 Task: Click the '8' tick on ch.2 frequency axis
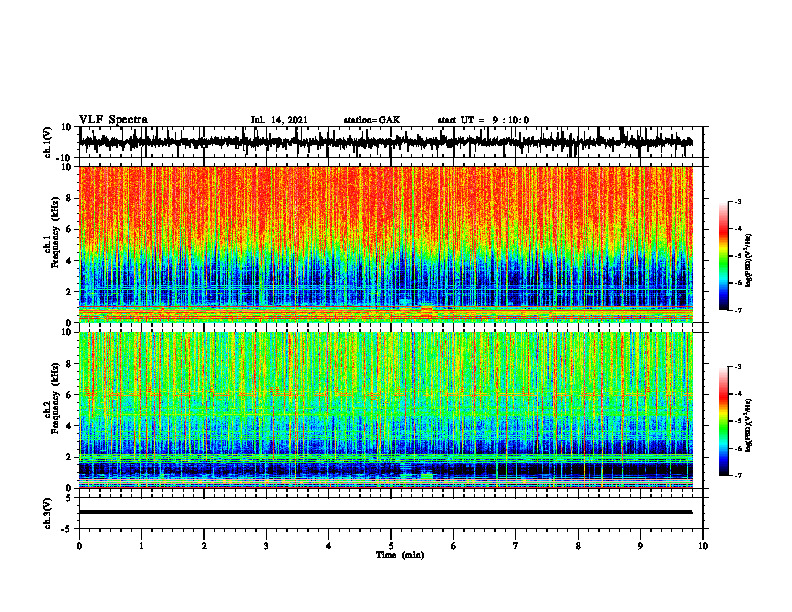pyautogui.click(x=69, y=364)
